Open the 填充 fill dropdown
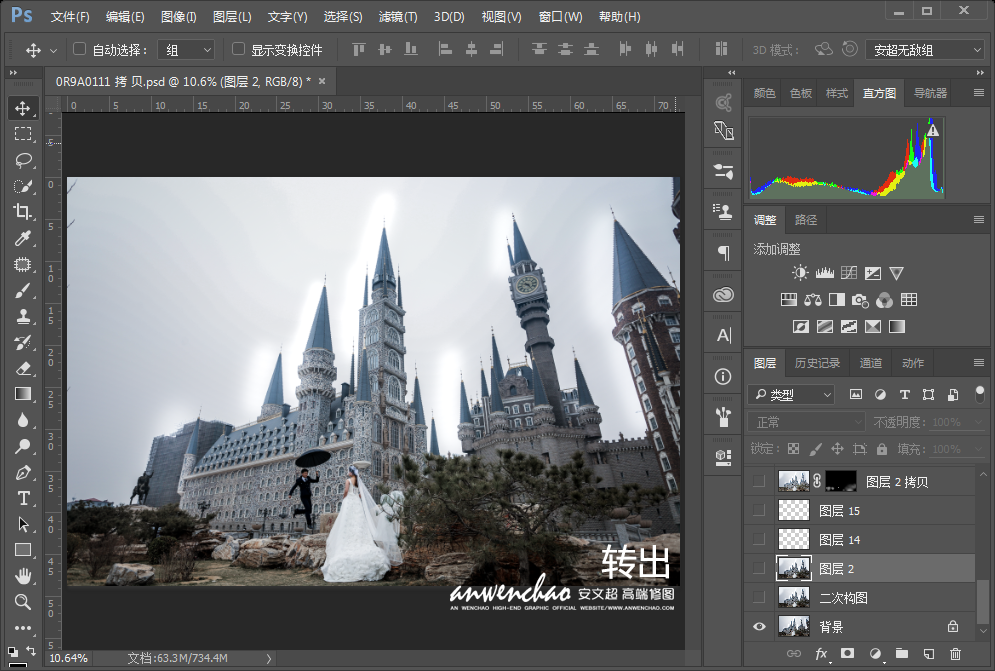Image resolution: width=995 pixels, height=671 pixels. [x=977, y=449]
